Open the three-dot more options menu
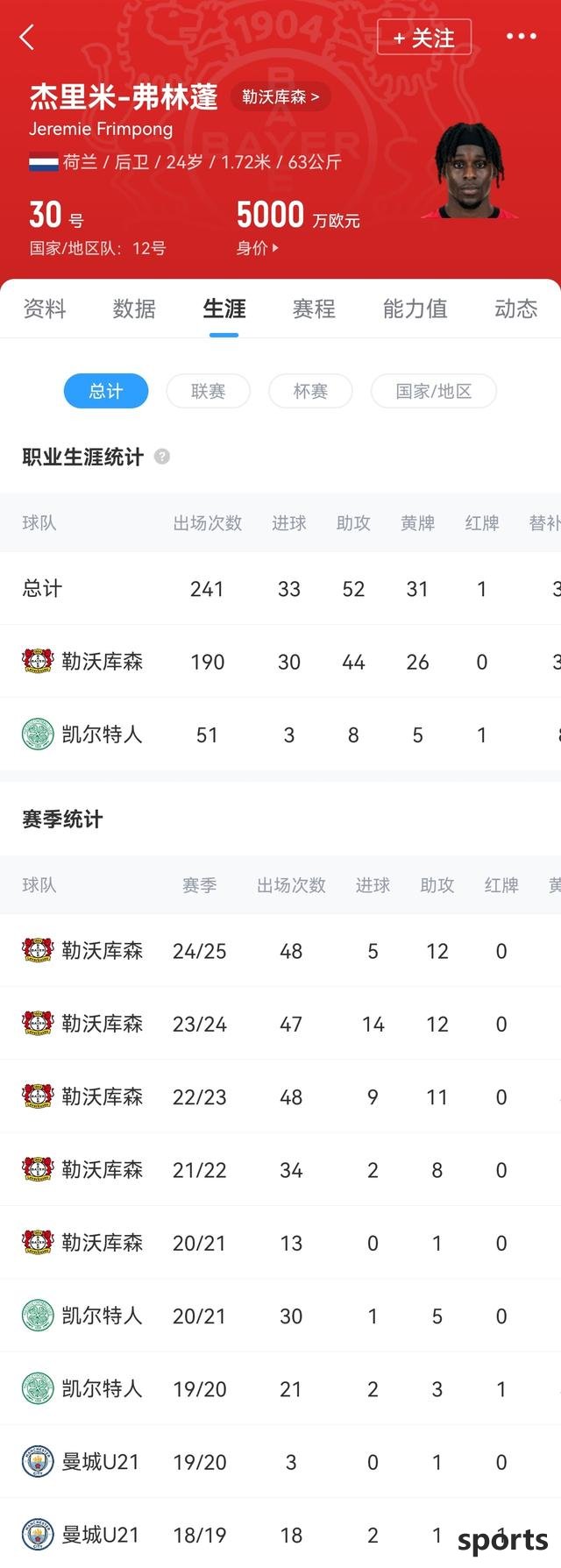The width and height of the screenshot is (561, 1568). [x=521, y=37]
